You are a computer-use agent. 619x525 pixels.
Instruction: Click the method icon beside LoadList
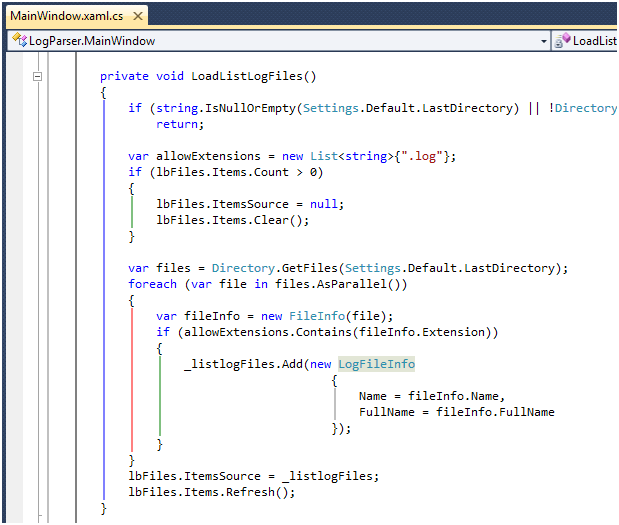(x=563, y=40)
